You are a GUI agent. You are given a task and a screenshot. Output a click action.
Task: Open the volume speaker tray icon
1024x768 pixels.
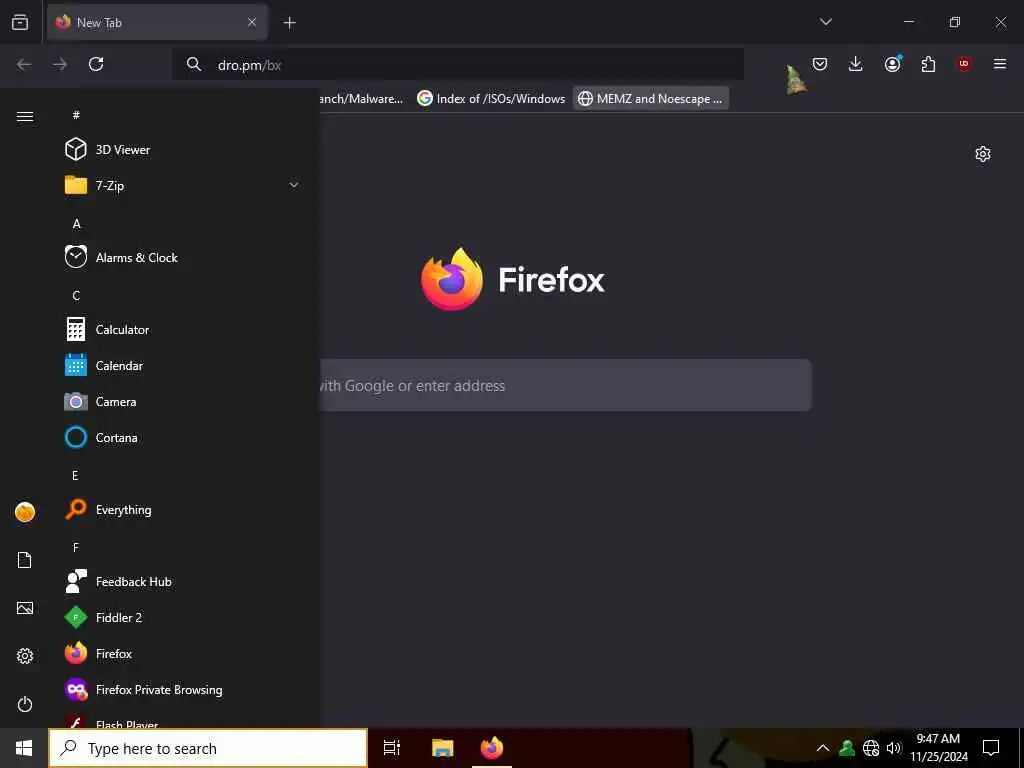tap(894, 748)
